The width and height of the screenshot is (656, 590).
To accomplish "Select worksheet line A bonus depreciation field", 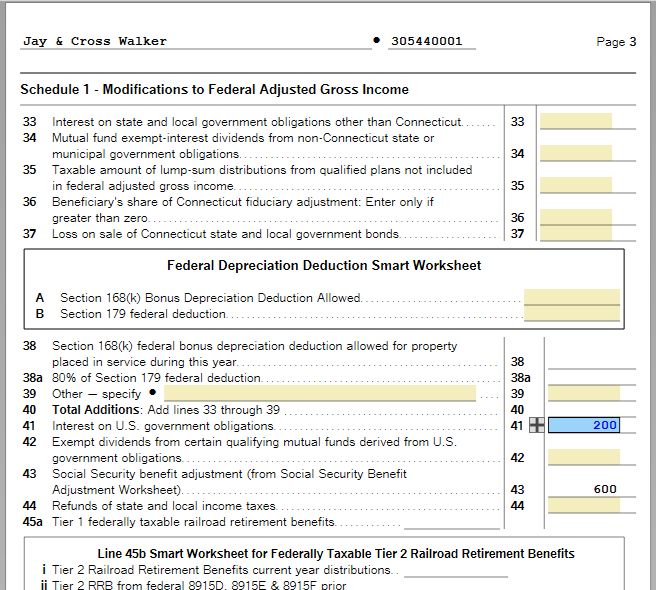I will coord(572,297).
